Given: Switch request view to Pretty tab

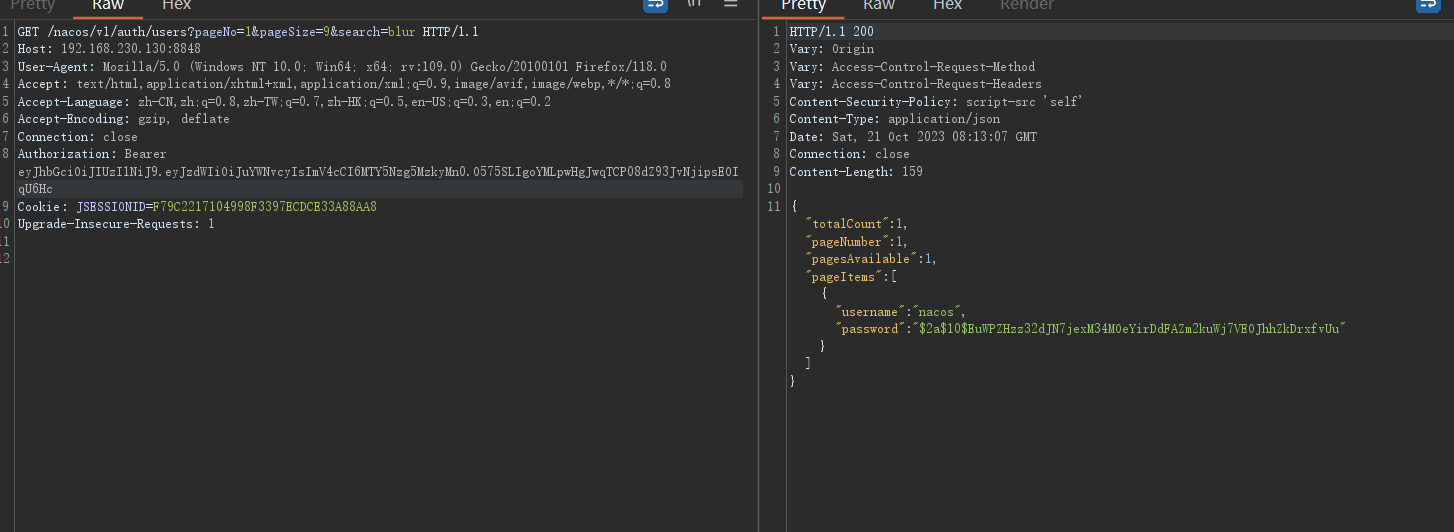Looking at the screenshot, I should pyautogui.click(x=33, y=5).
